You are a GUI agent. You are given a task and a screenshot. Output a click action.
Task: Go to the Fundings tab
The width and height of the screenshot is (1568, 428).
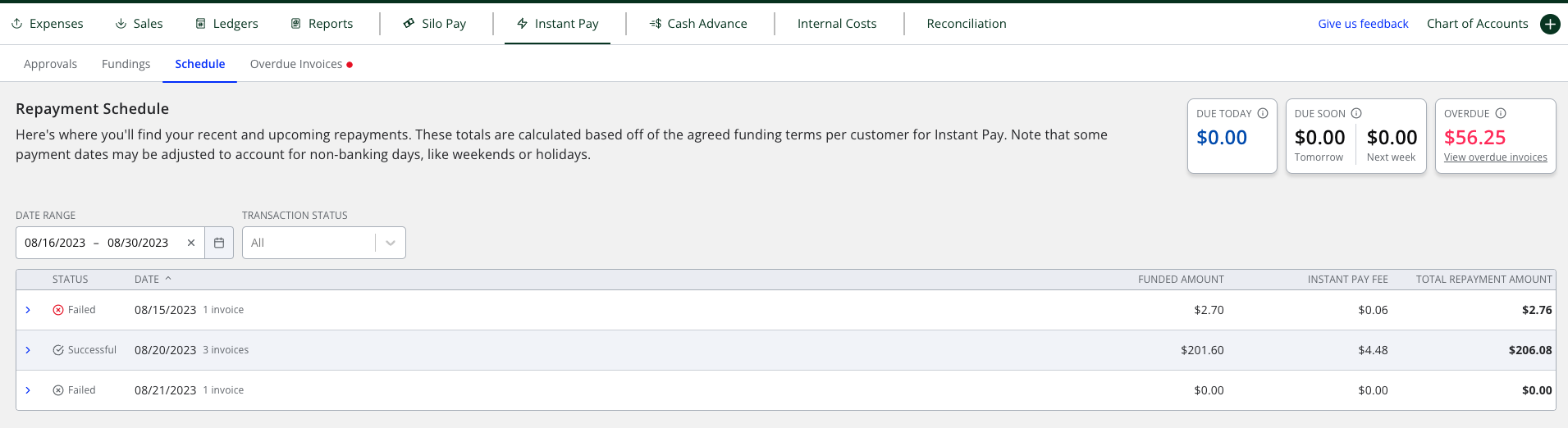(126, 64)
